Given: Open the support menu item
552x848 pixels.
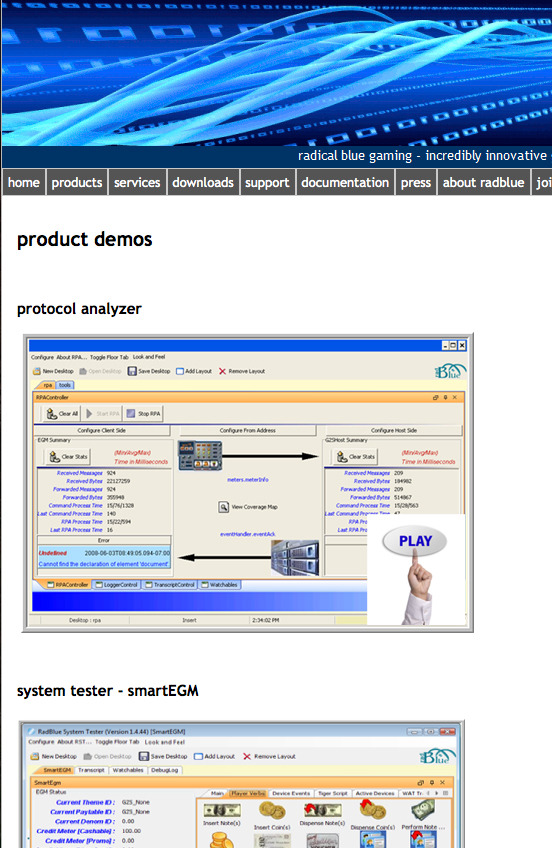Looking at the screenshot, I should point(267,183).
